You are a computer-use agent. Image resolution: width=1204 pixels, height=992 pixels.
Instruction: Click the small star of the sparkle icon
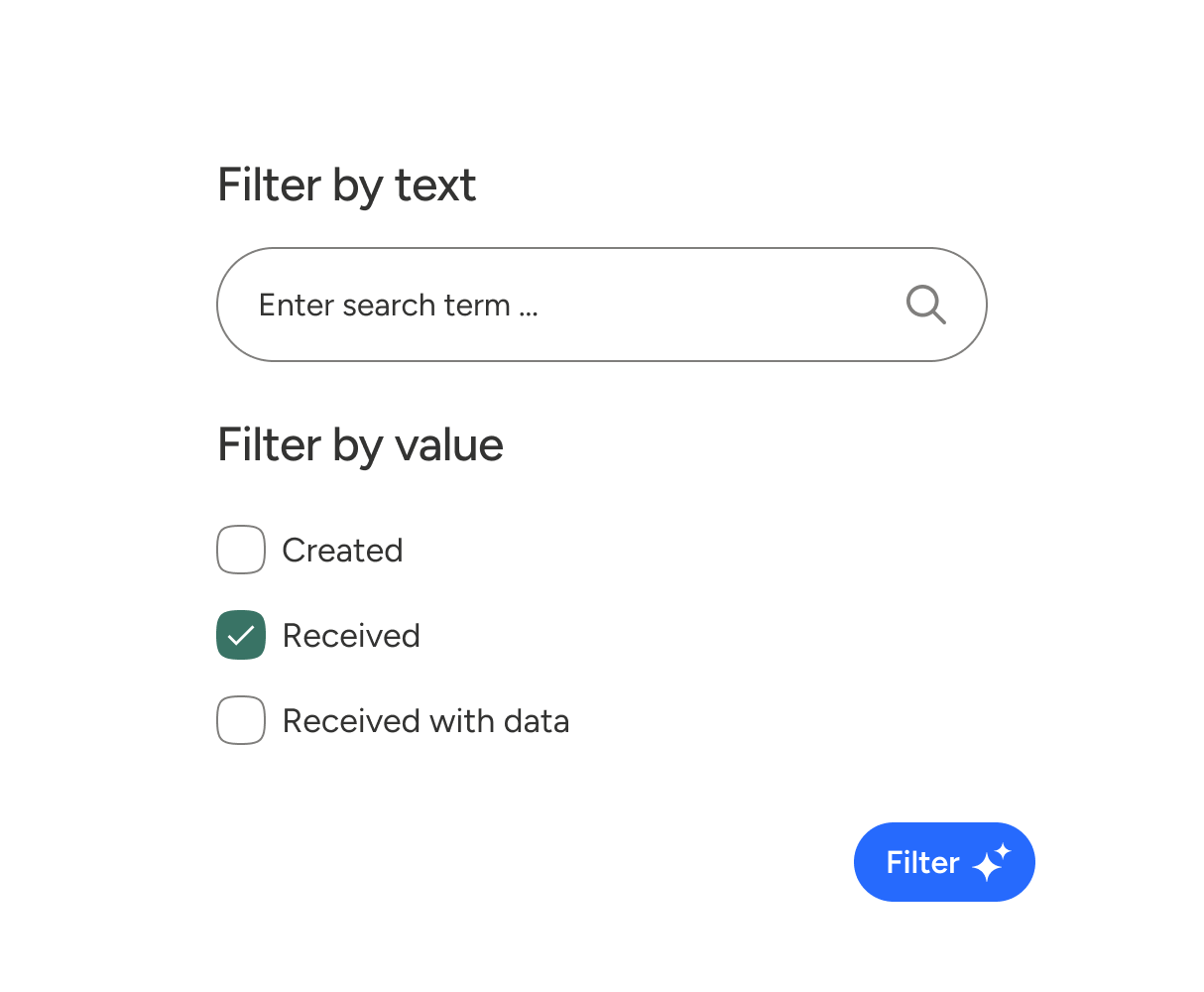pos(1003,851)
